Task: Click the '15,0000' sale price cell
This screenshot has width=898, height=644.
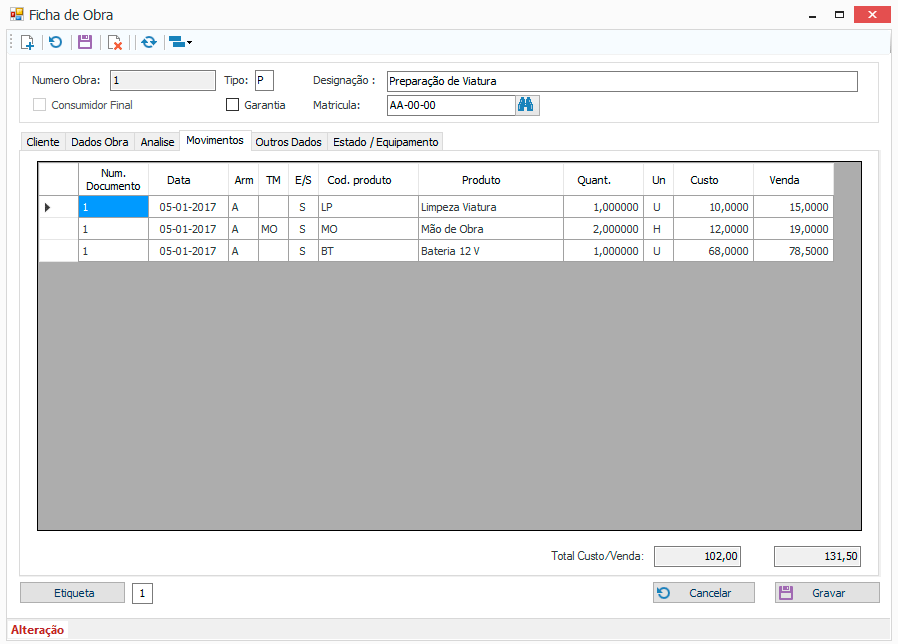Action: 793,207
